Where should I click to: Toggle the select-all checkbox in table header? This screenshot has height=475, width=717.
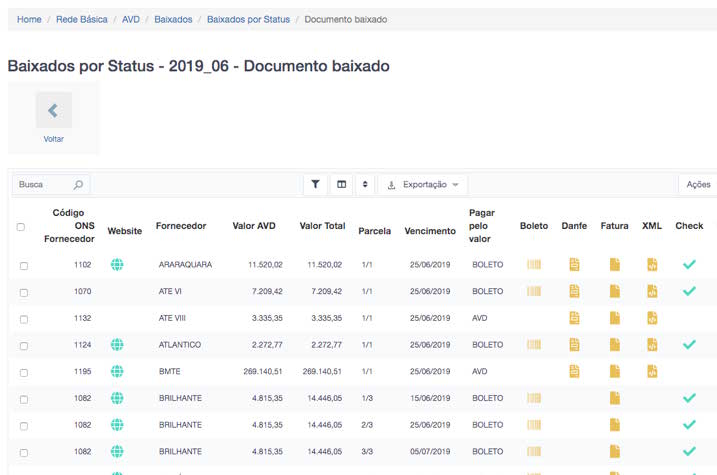(21, 227)
